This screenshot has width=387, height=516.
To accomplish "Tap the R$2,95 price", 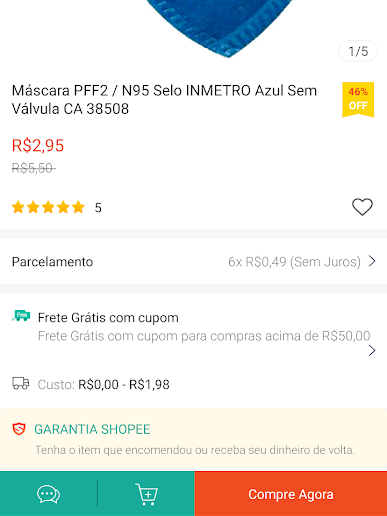I will click(38, 146).
